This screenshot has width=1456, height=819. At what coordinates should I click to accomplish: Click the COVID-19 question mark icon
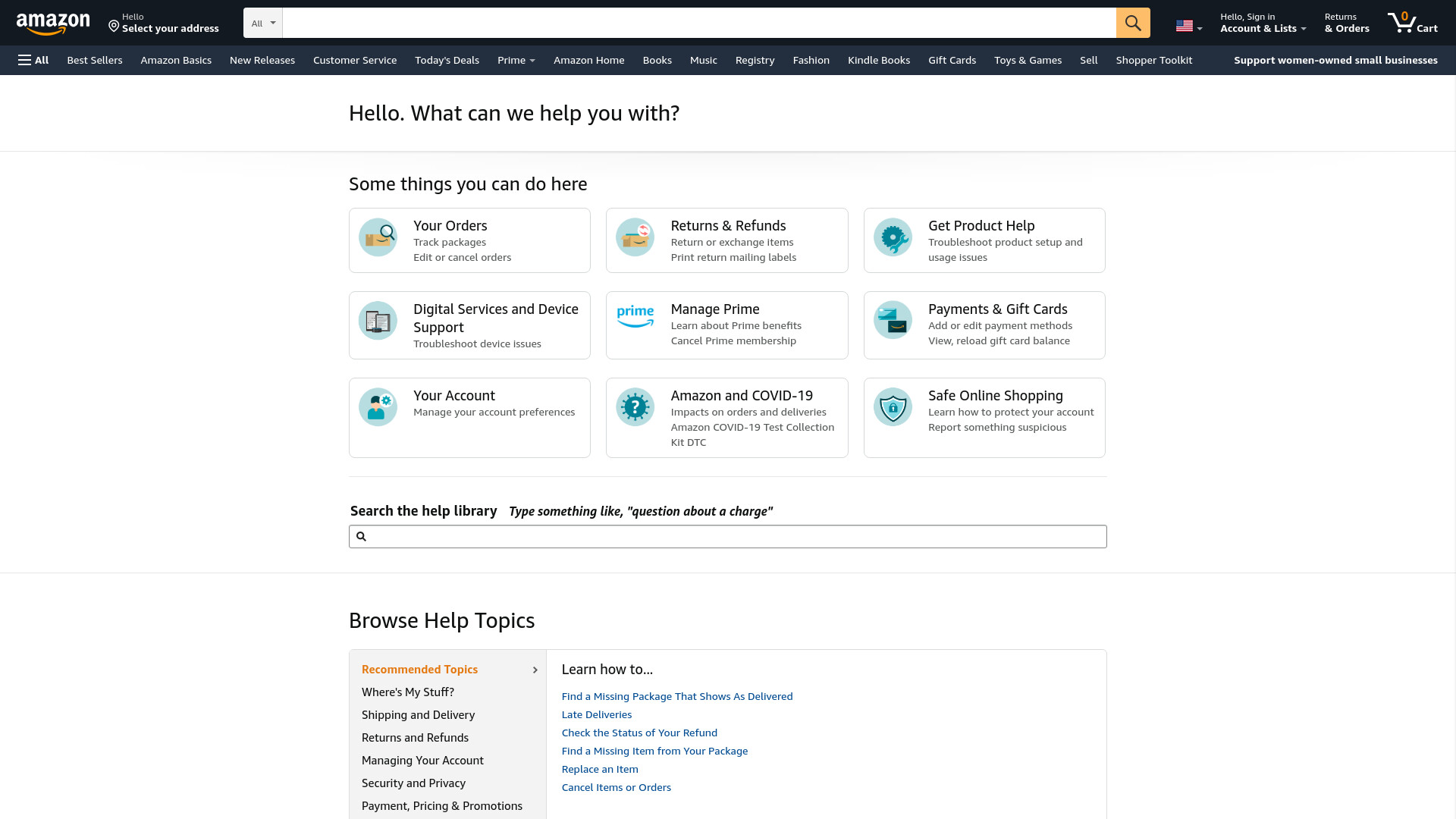pos(635,407)
